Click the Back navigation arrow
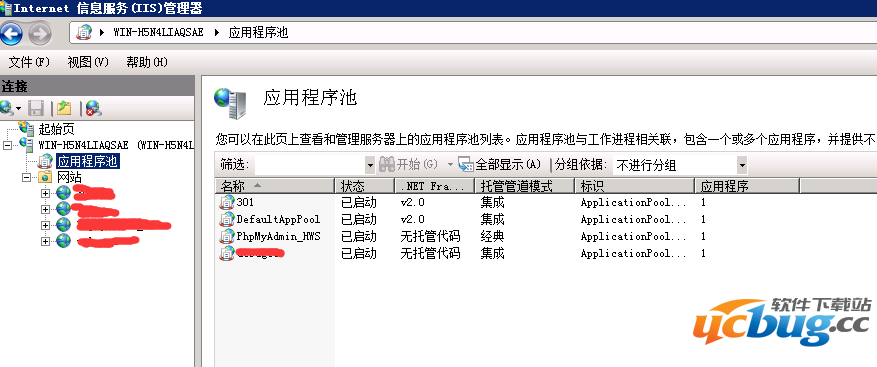877x367 pixels. click(x=11, y=34)
